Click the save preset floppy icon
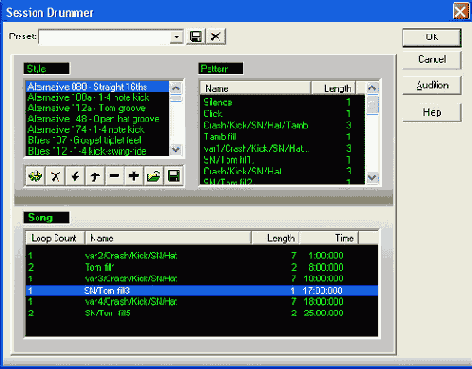The width and height of the screenshot is (472, 369). tap(196, 36)
